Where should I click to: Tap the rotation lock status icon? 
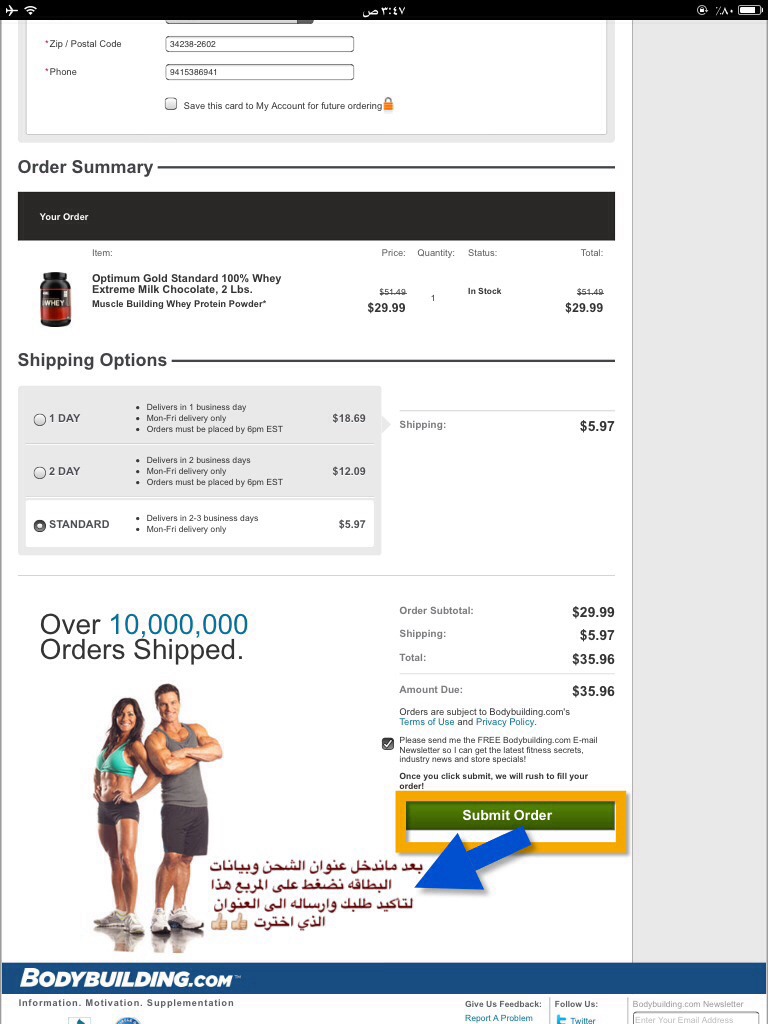(702, 10)
